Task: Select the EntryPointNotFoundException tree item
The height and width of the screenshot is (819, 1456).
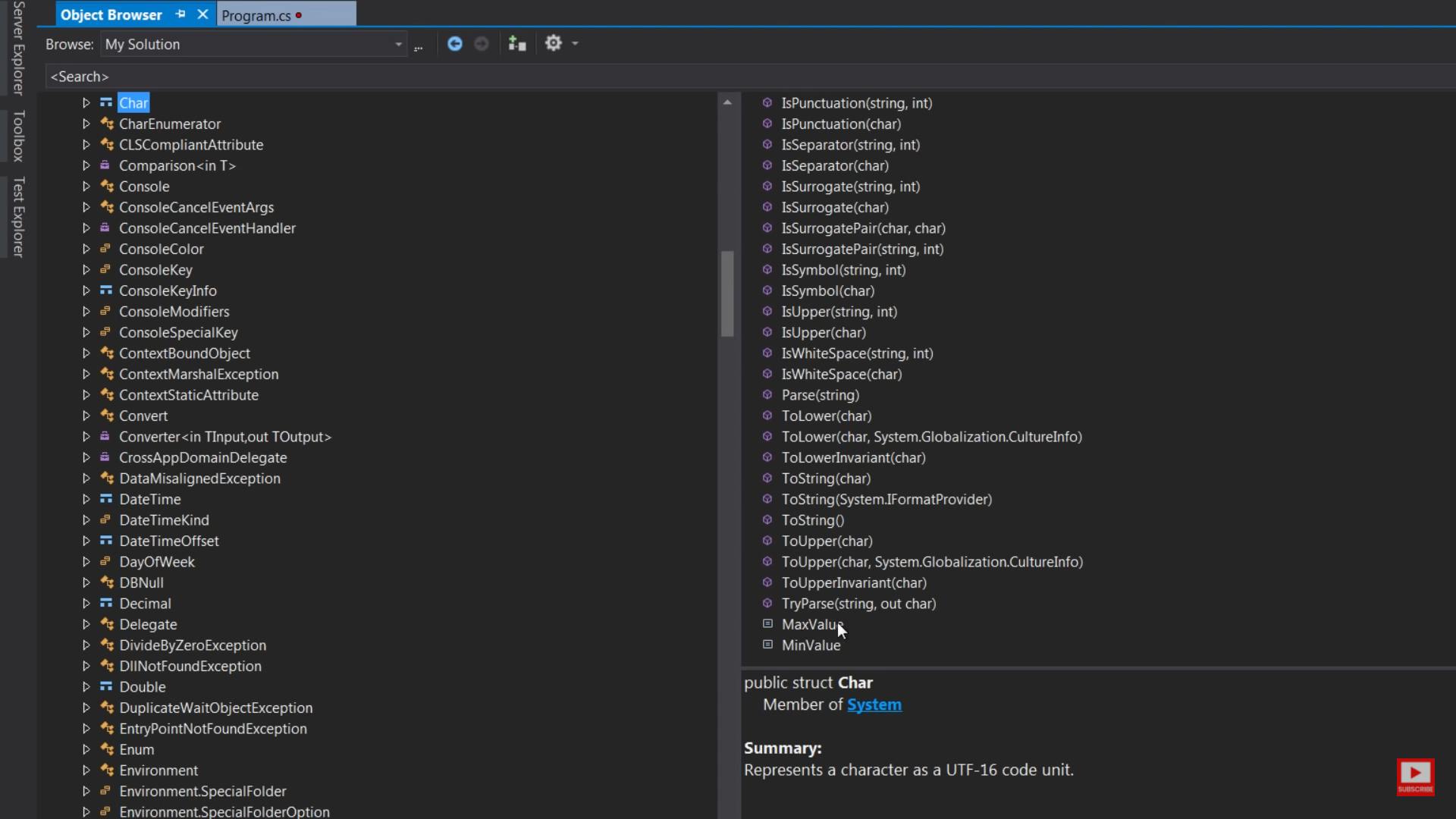Action: point(213,729)
